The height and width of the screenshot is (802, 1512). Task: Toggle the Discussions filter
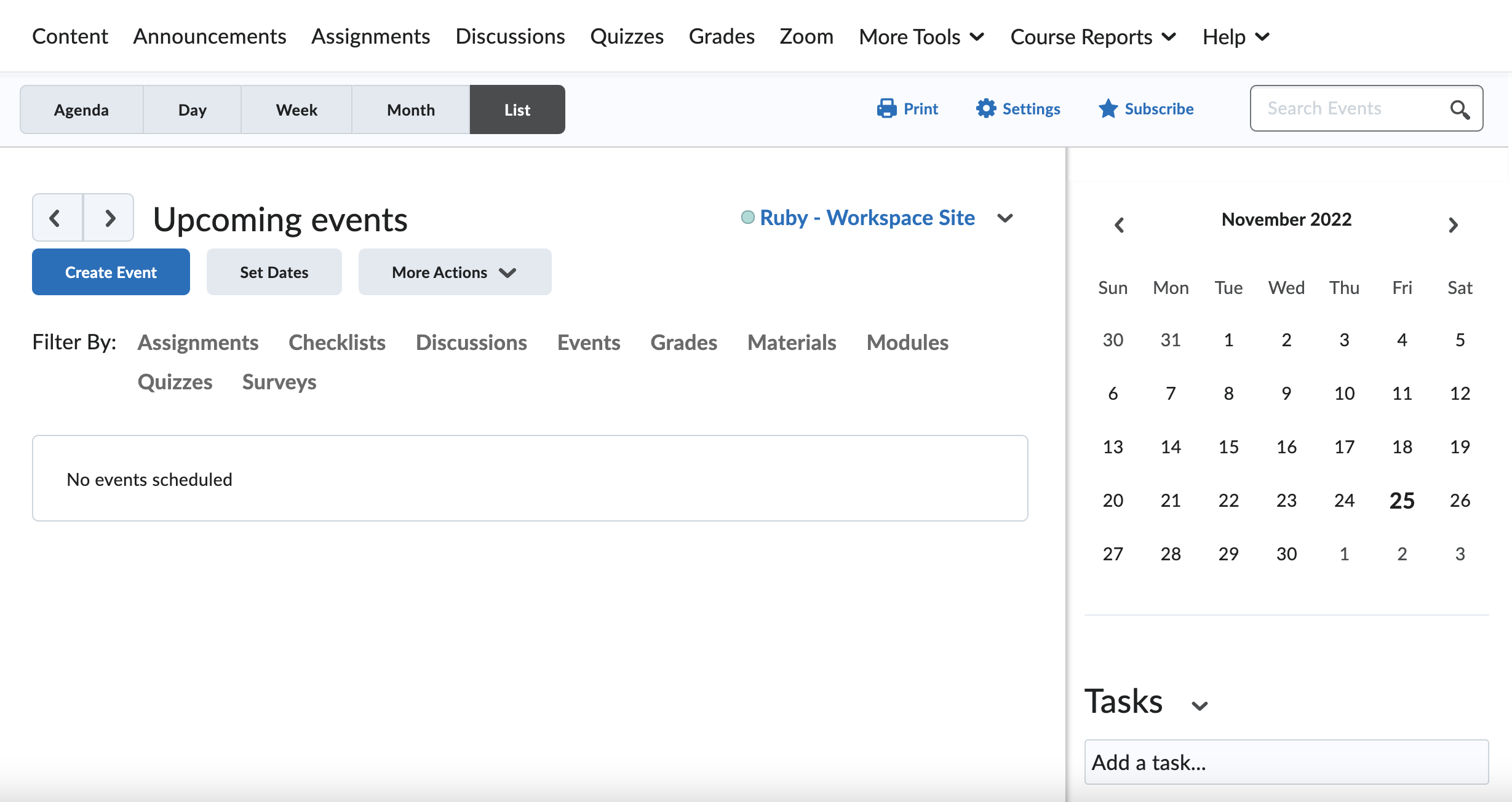[x=471, y=343]
